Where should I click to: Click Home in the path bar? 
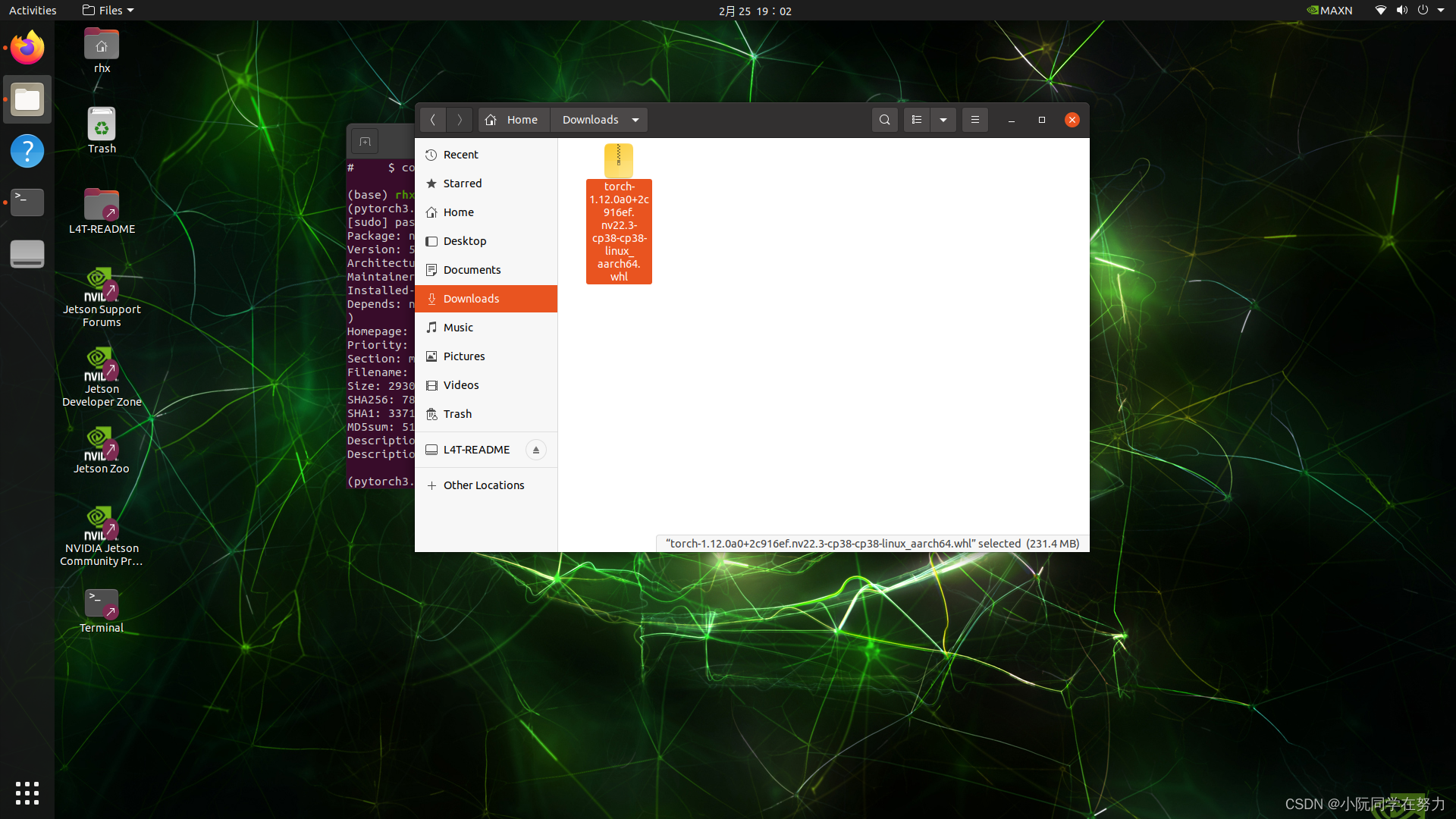[513, 120]
